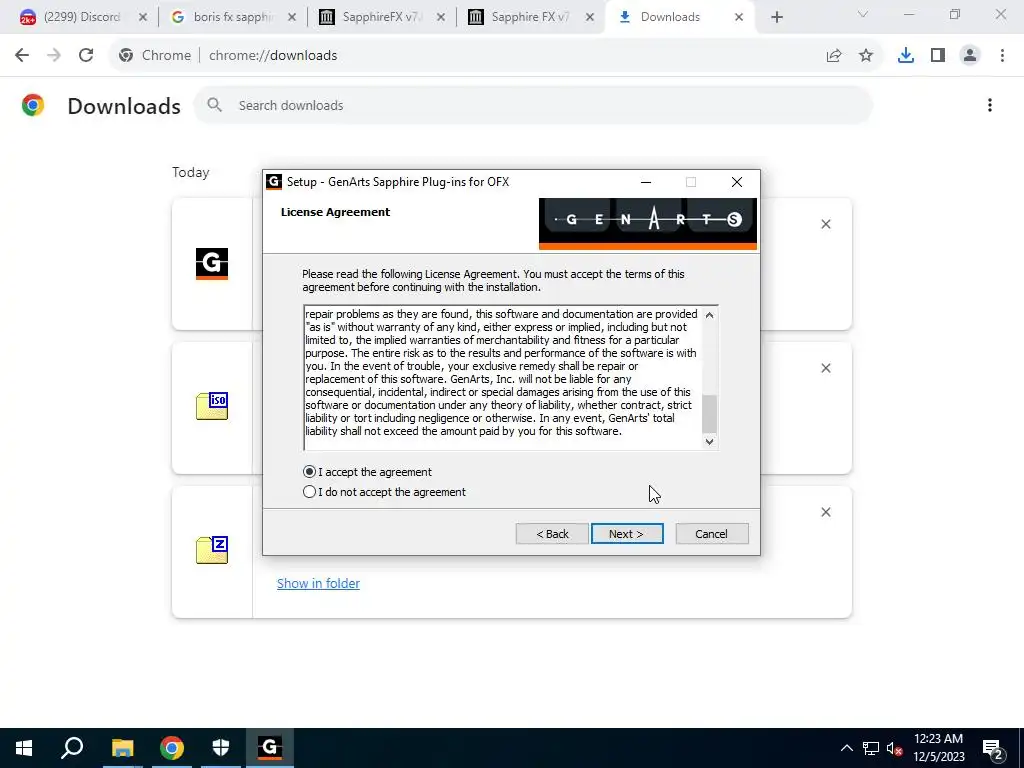Select 'I do not accept the agreement' option
The height and width of the screenshot is (768, 1024).
(310, 492)
